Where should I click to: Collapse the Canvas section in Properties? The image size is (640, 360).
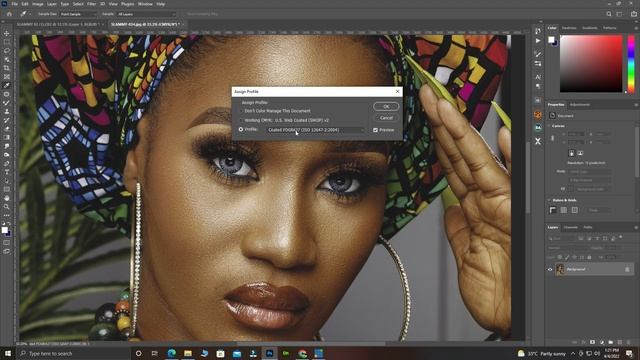click(549, 126)
